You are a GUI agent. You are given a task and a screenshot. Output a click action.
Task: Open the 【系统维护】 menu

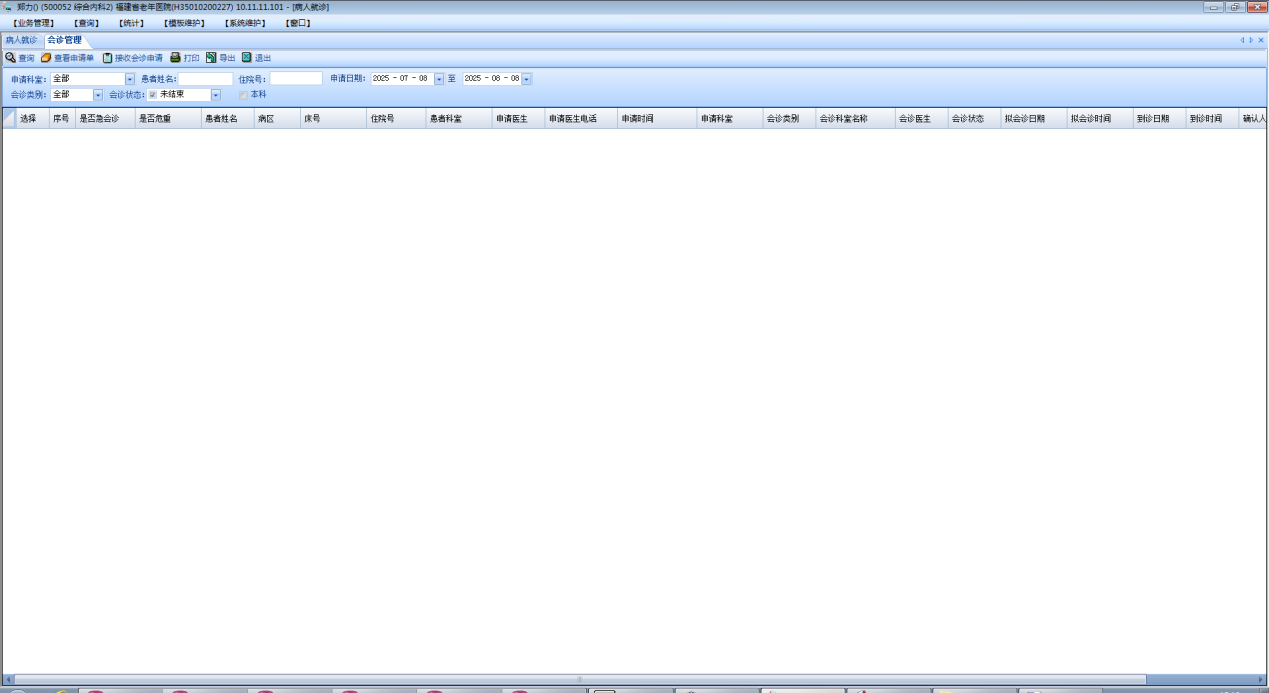click(245, 23)
